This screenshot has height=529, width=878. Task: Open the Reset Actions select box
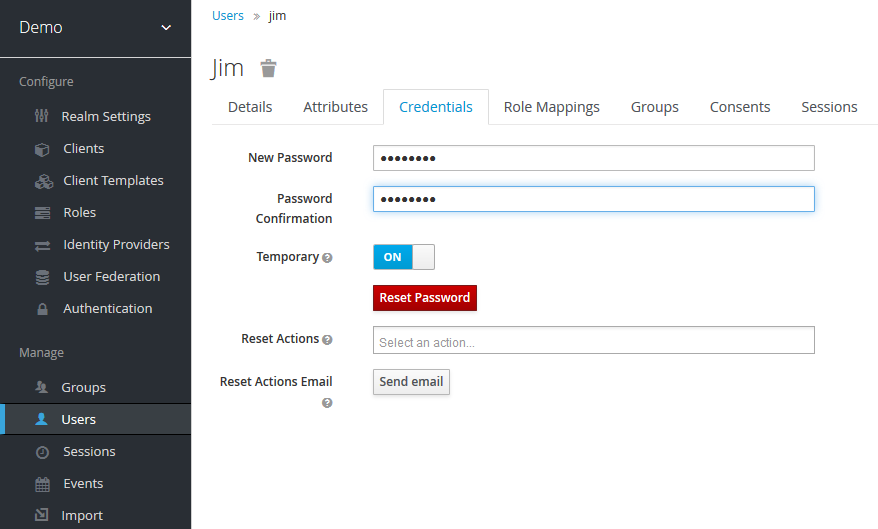click(593, 341)
